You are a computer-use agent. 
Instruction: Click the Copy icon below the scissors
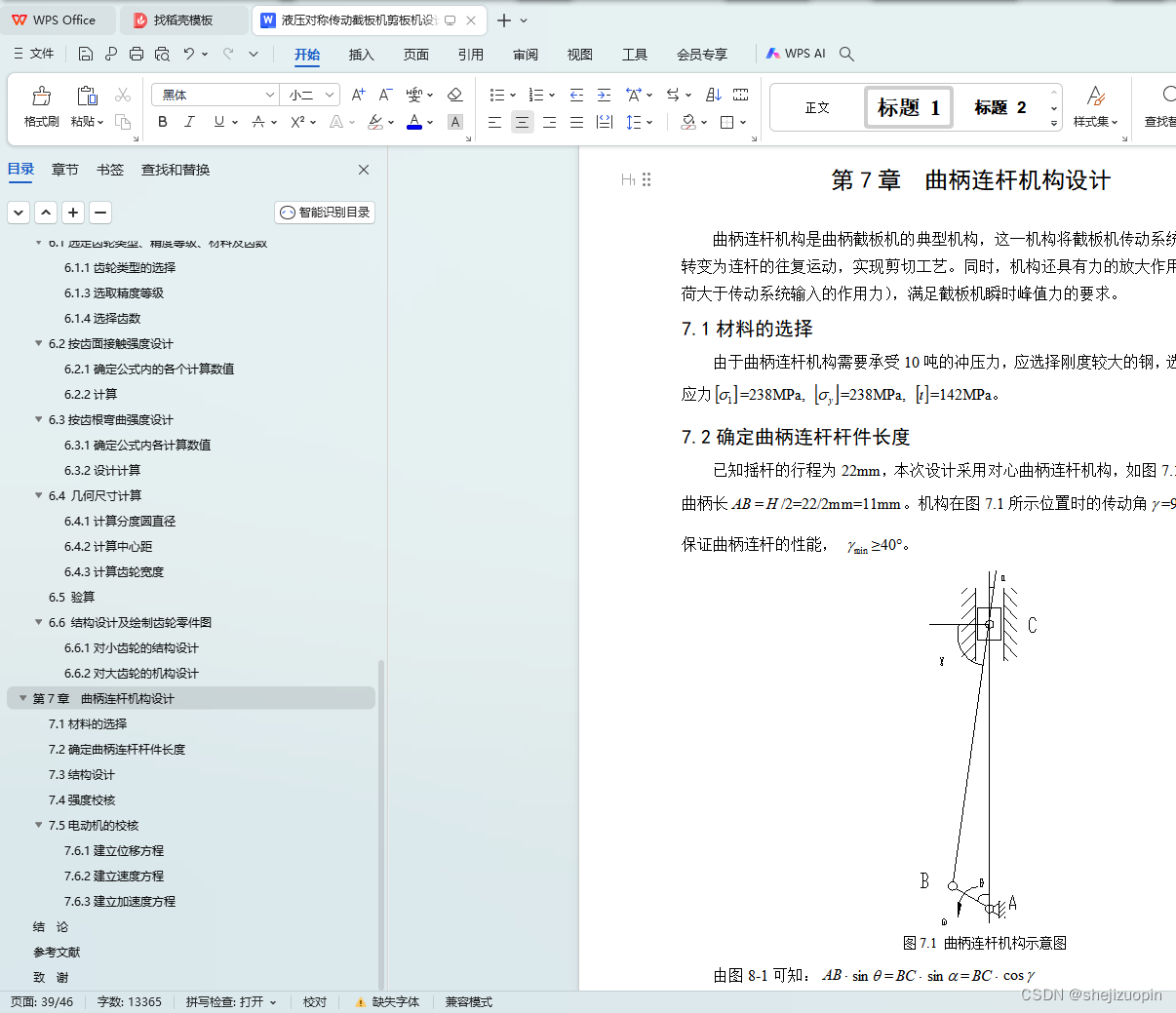123,122
